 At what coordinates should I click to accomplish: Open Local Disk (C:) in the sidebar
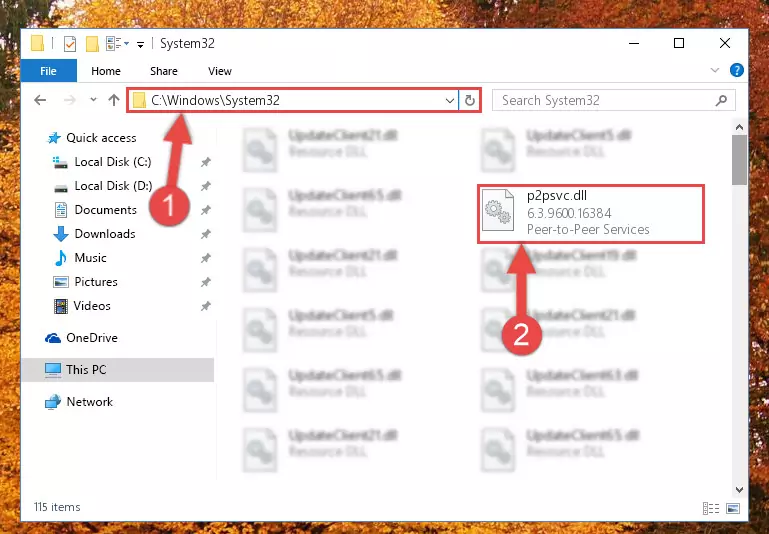[x=113, y=162]
